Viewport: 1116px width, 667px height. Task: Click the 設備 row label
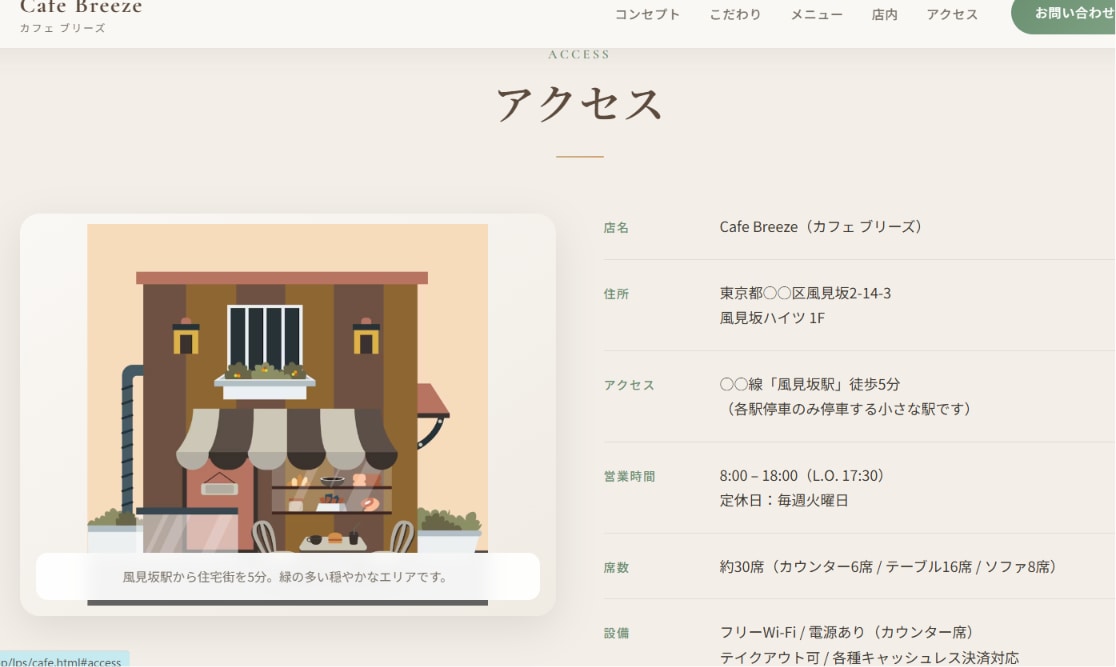(616, 633)
